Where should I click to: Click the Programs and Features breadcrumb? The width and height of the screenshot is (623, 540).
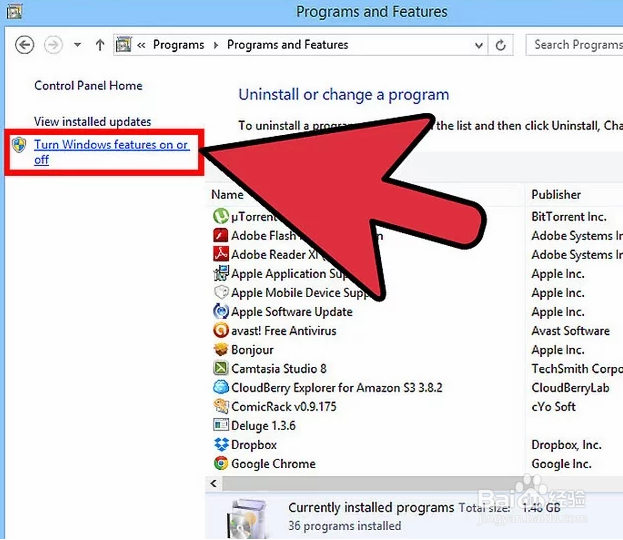pos(287,45)
